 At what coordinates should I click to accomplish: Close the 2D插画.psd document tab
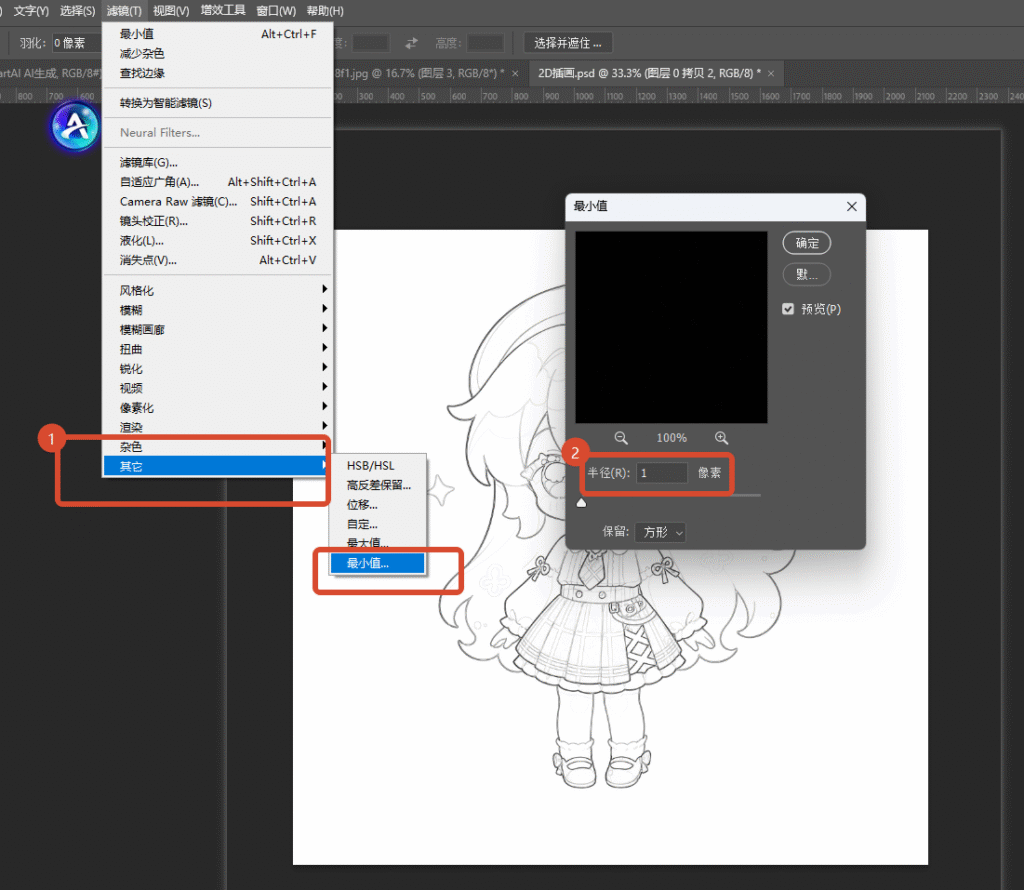(x=771, y=73)
